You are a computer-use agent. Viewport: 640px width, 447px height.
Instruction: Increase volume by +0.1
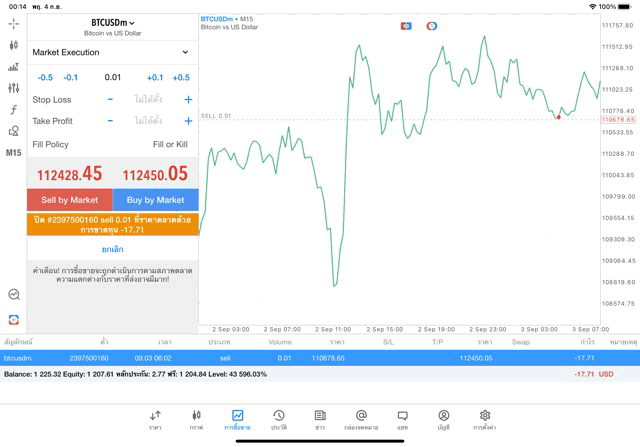point(154,77)
